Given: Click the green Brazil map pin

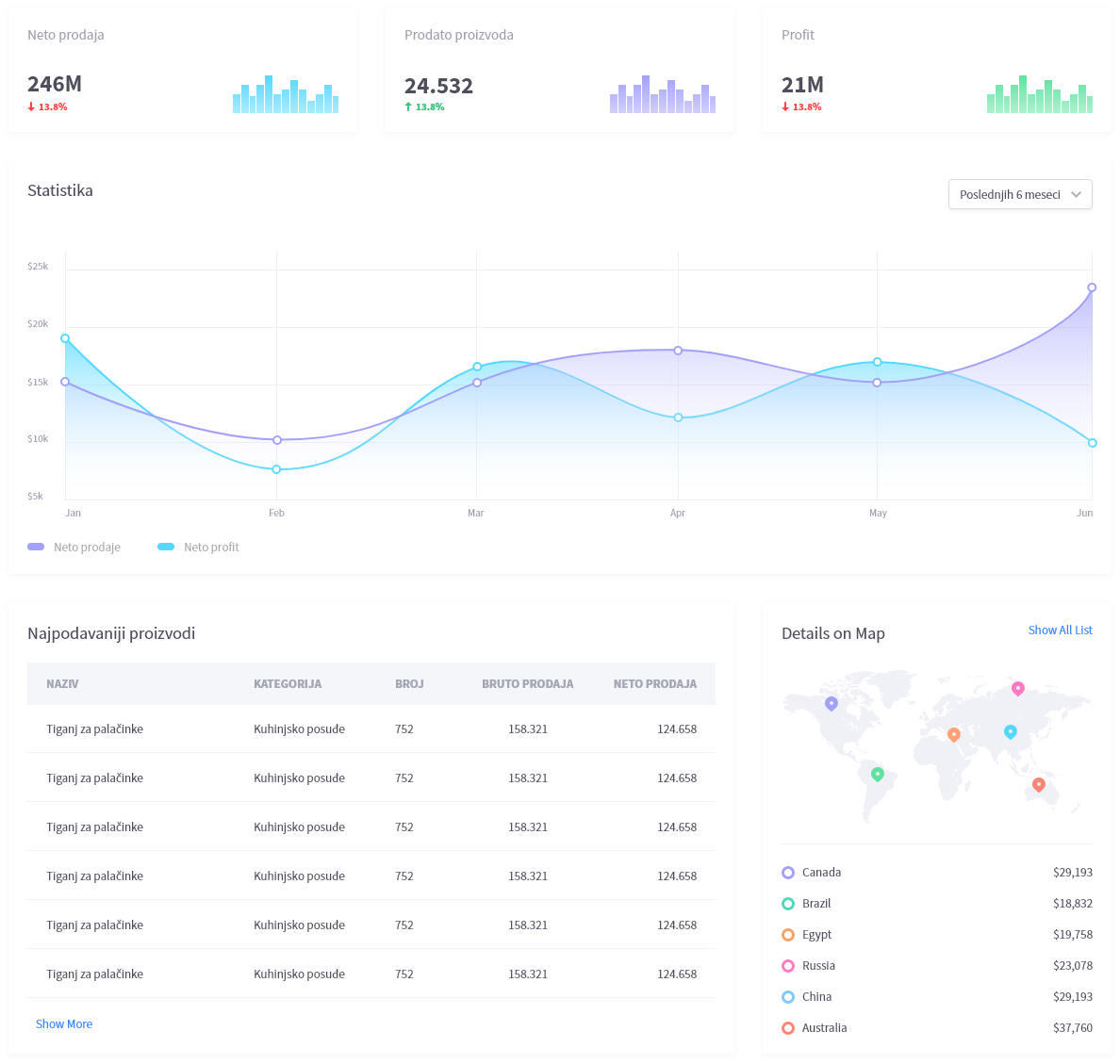Looking at the screenshot, I should 877,774.
